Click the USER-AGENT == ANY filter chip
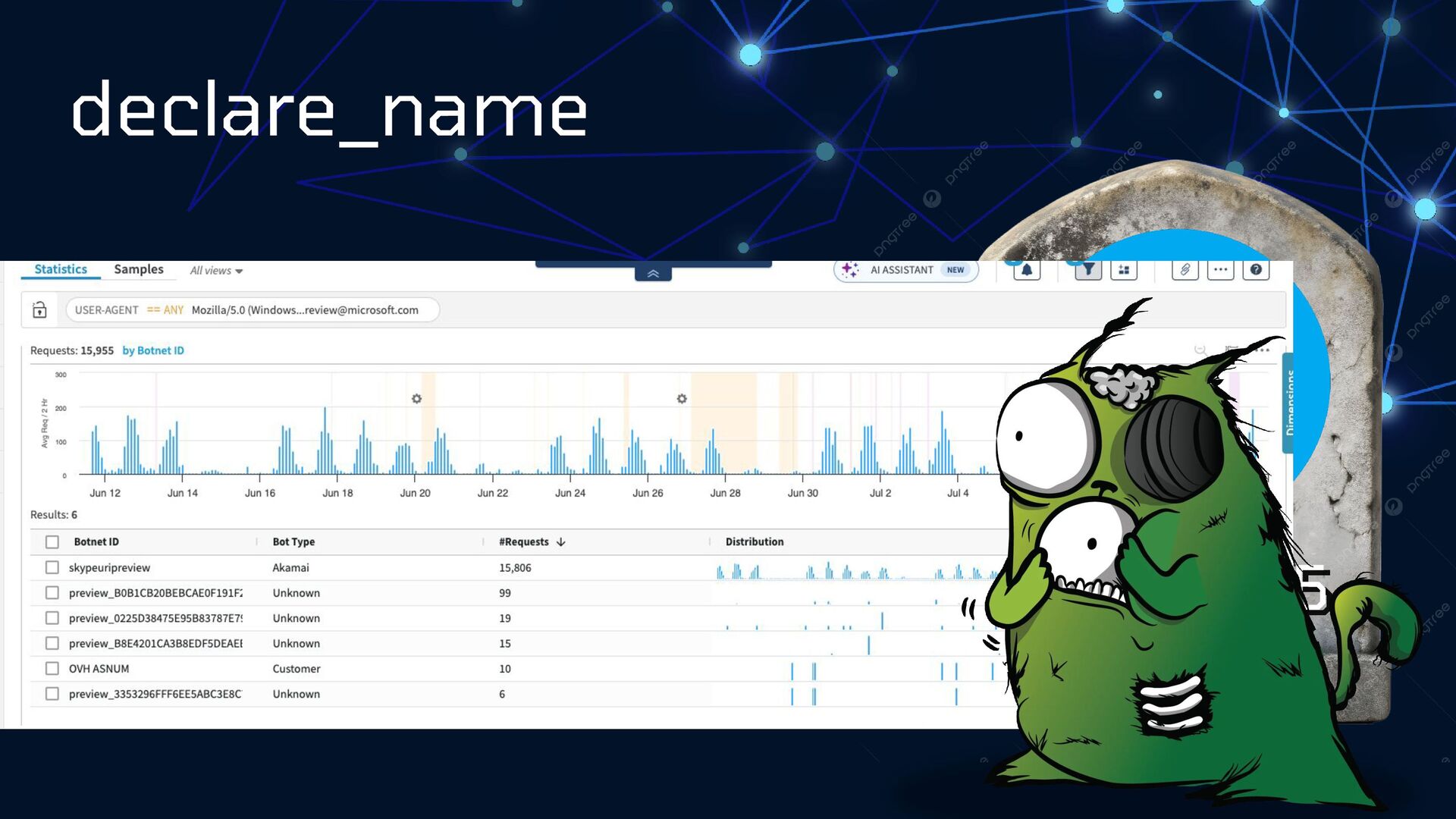This screenshot has width=1456, height=819. 253,310
